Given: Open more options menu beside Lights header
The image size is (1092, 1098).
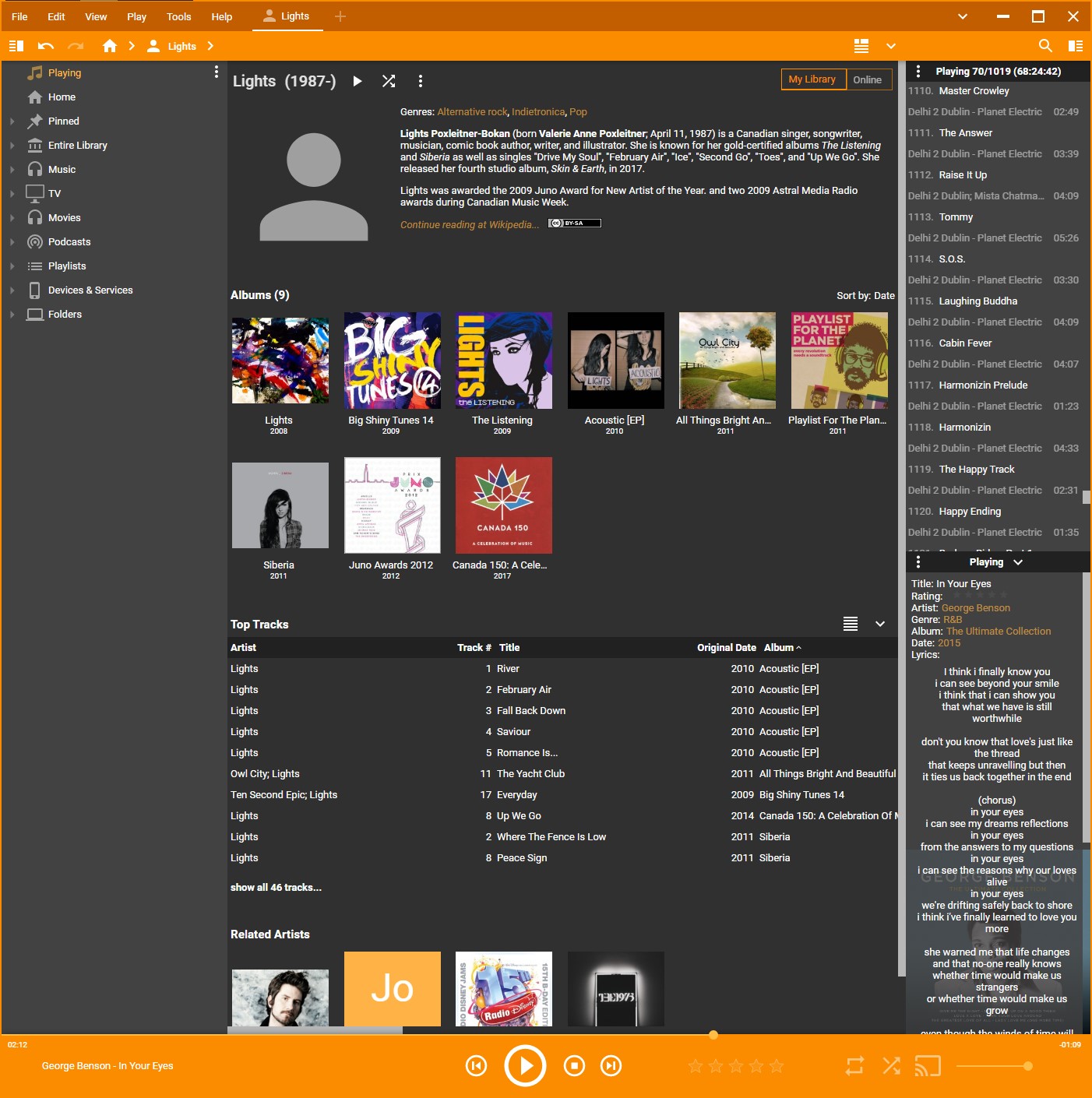Looking at the screenshot, I should 421,81.
